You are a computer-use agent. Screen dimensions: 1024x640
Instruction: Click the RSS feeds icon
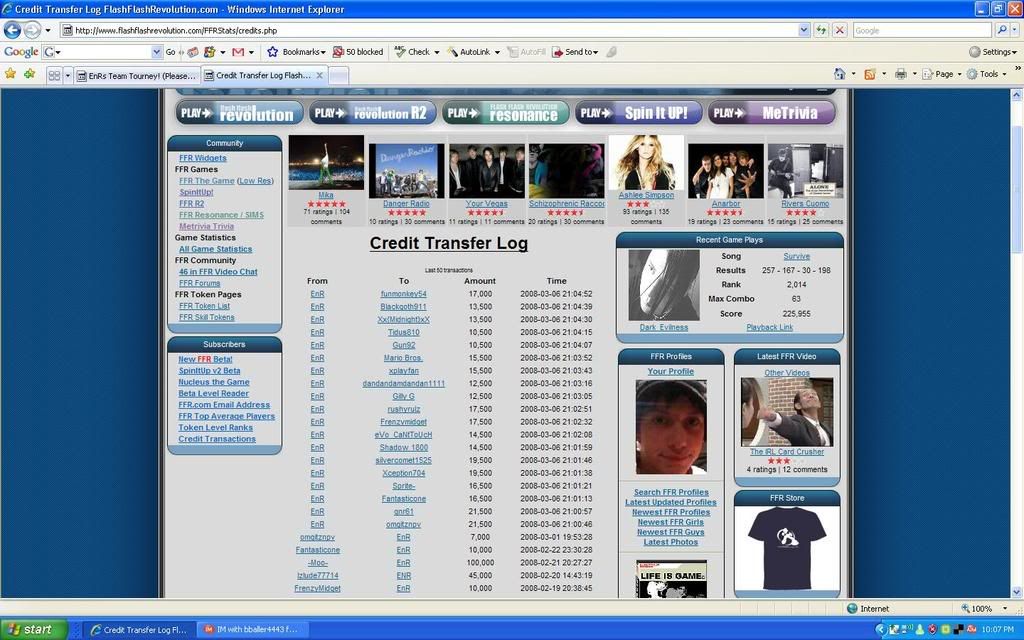[x=869, y=74]
